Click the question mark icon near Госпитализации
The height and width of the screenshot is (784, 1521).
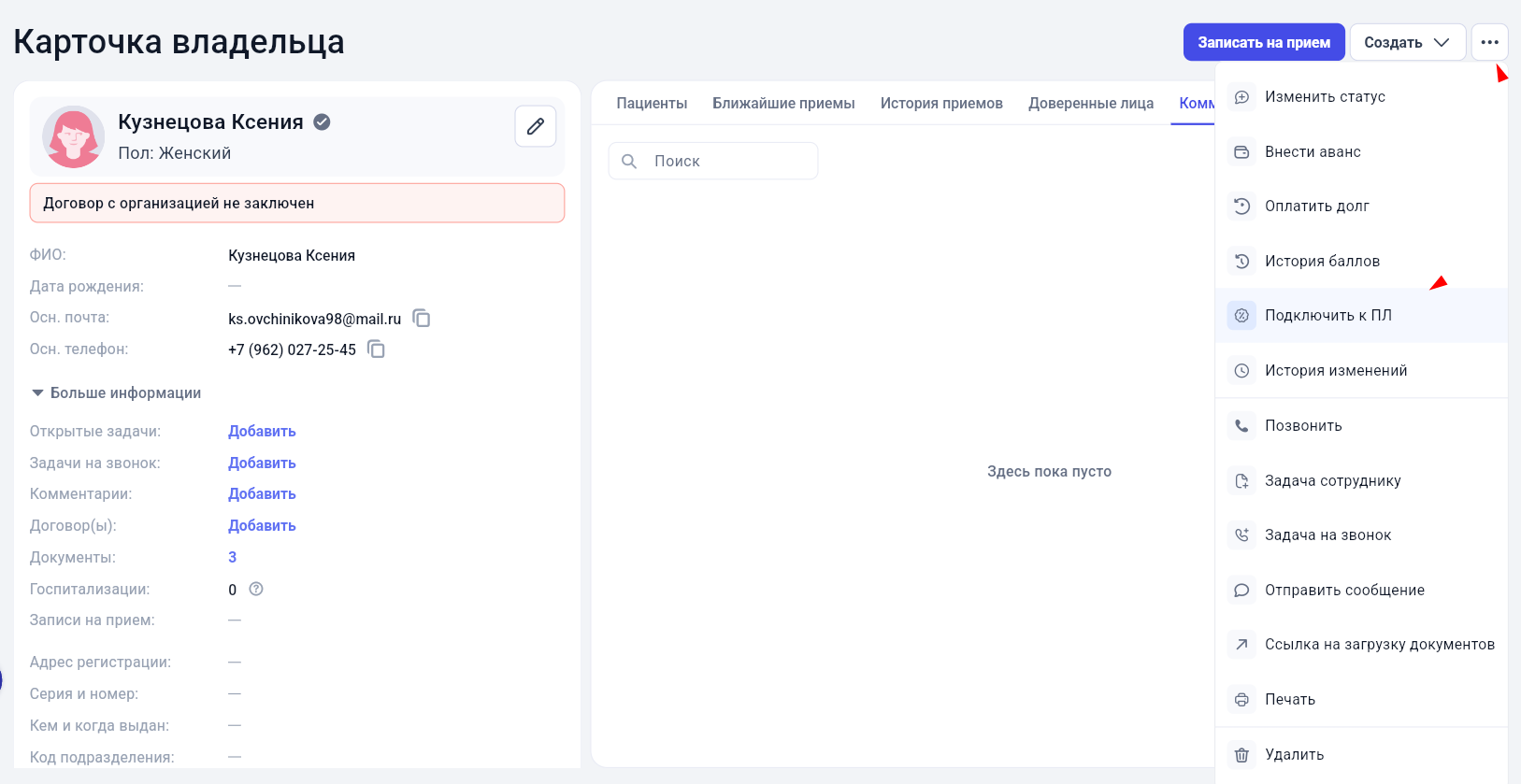click(x=256, y=589)
